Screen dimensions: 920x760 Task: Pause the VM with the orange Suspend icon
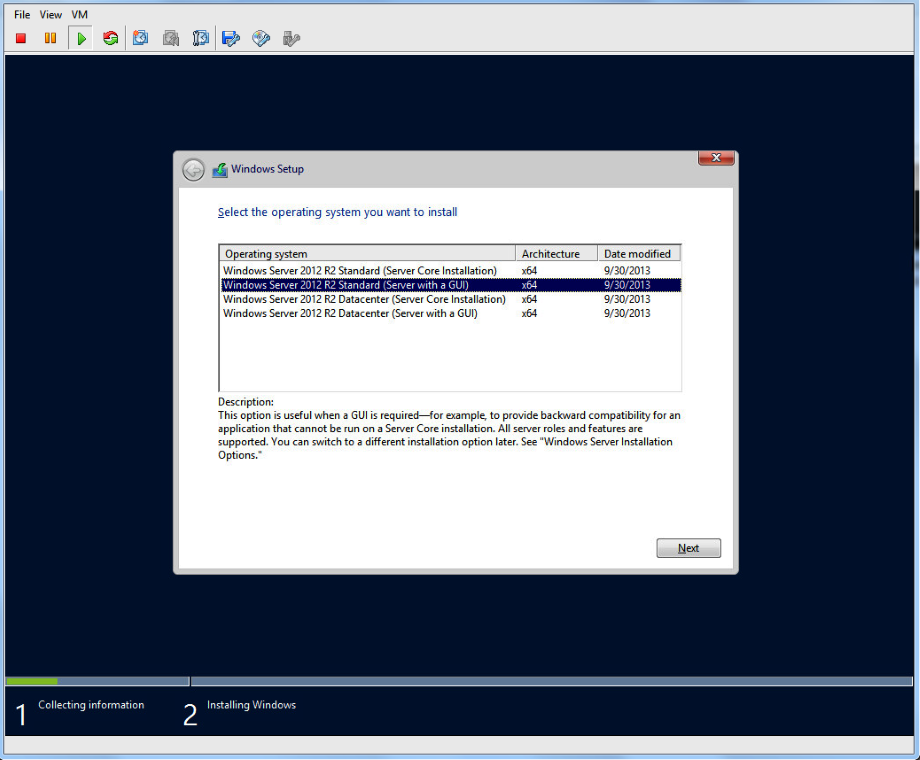[50, 39]
